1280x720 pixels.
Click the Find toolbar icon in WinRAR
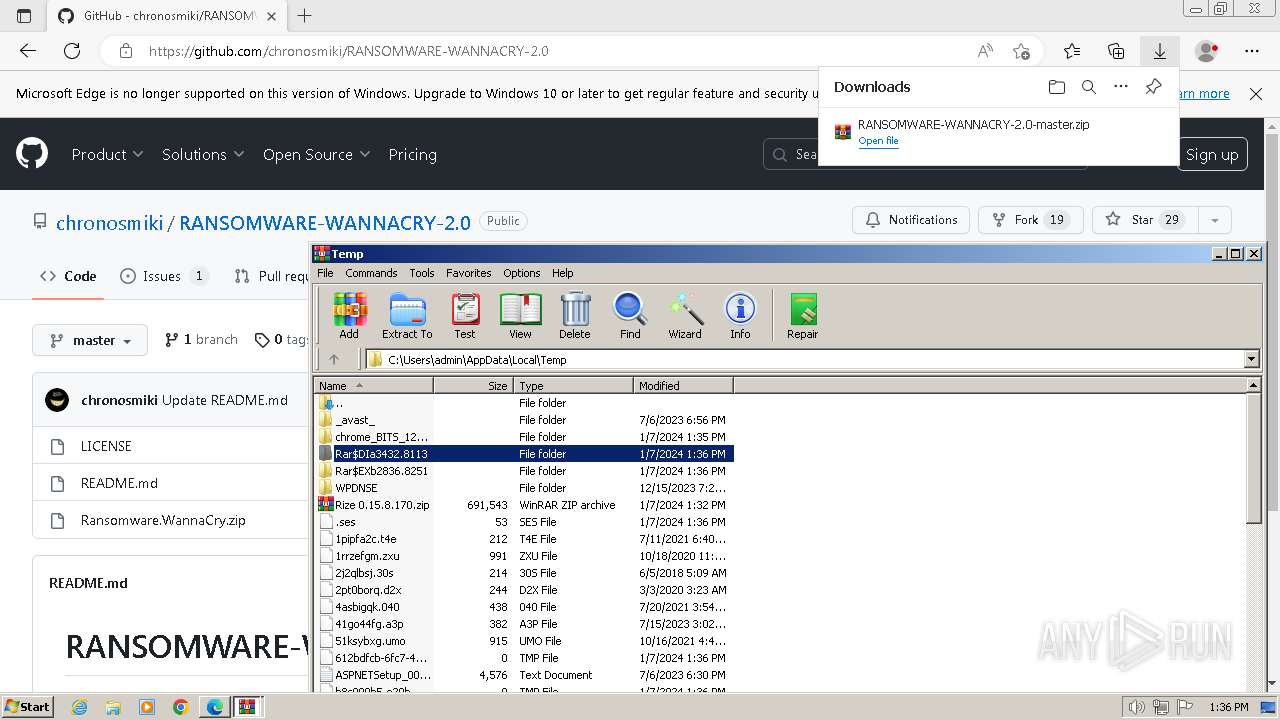coord(630,315)
